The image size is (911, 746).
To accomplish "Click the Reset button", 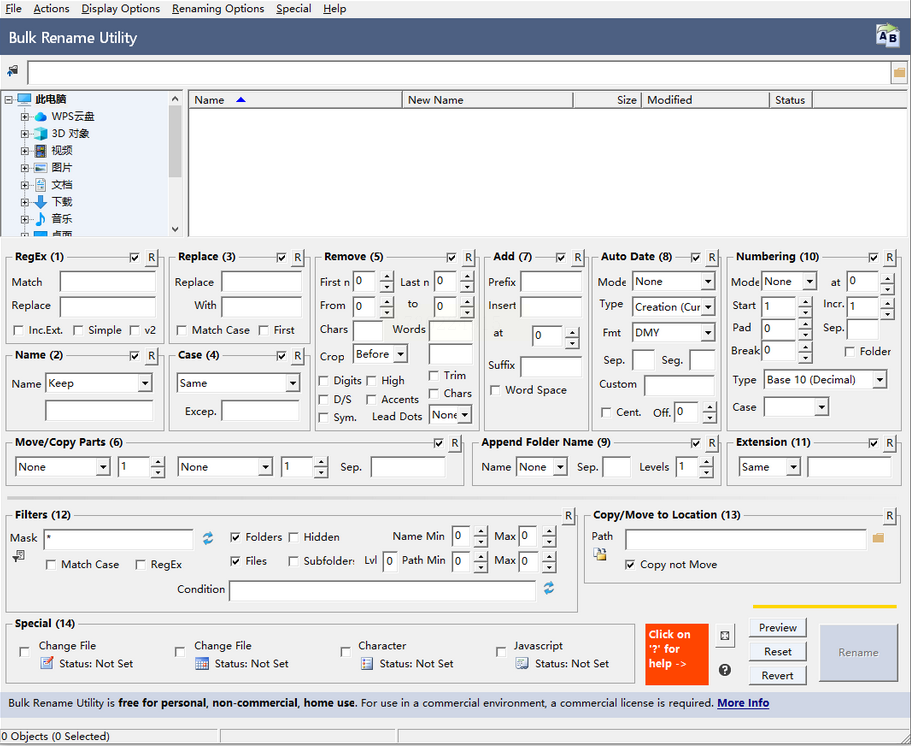I will click(x=777, y=652).
